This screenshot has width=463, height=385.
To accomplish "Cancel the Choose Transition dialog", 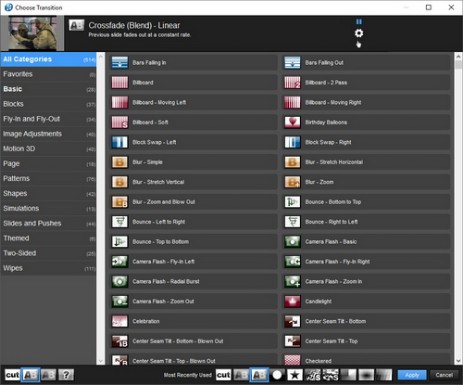I will pos(444,375).
